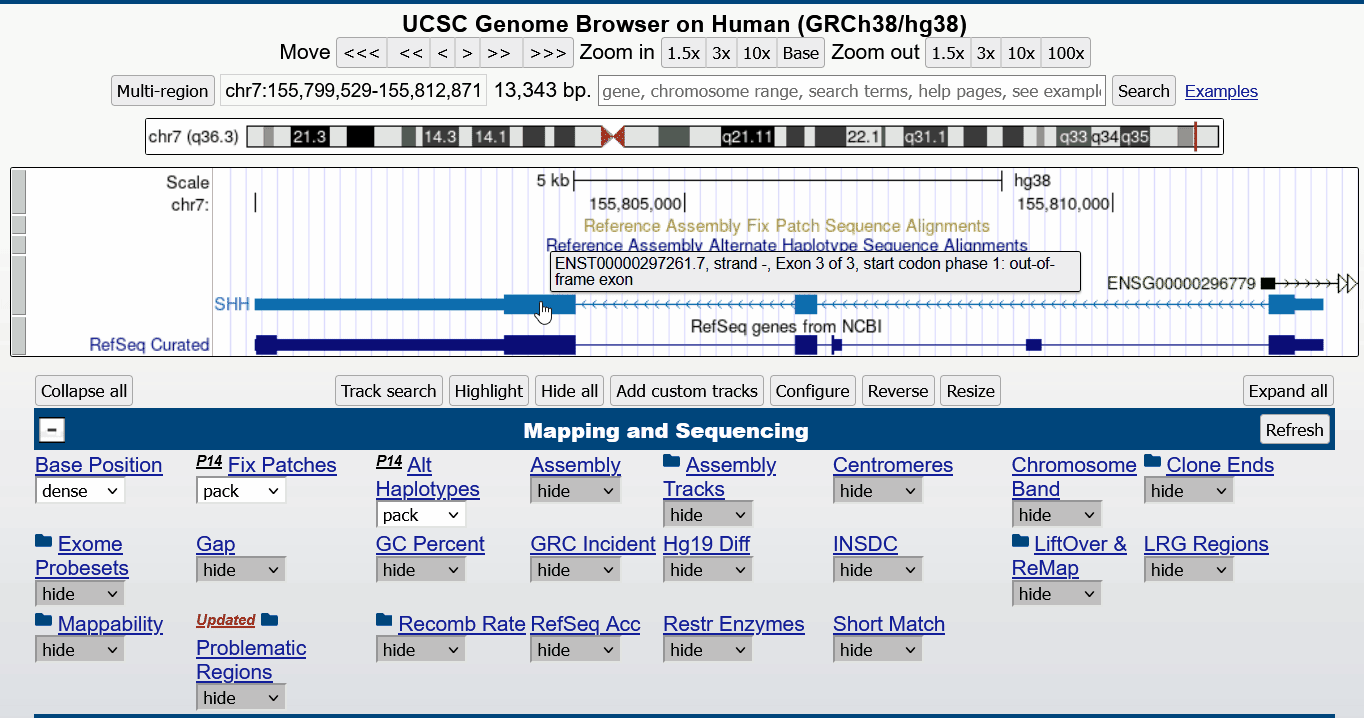This screenshot has width=1364, height=718.
Task: Click the chr7 chromosome ideogram position marker
Action: point(1195,136)
